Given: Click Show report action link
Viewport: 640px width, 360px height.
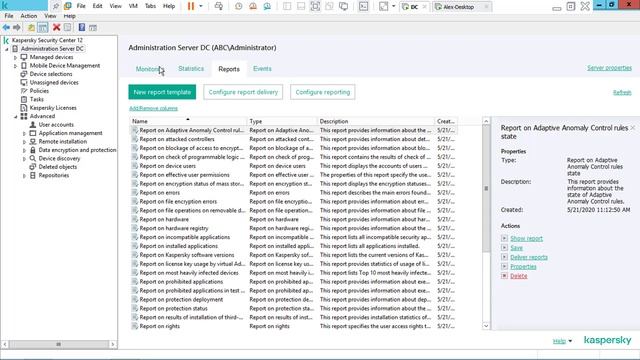Looking at the screenshot, I should pos(526,238).
